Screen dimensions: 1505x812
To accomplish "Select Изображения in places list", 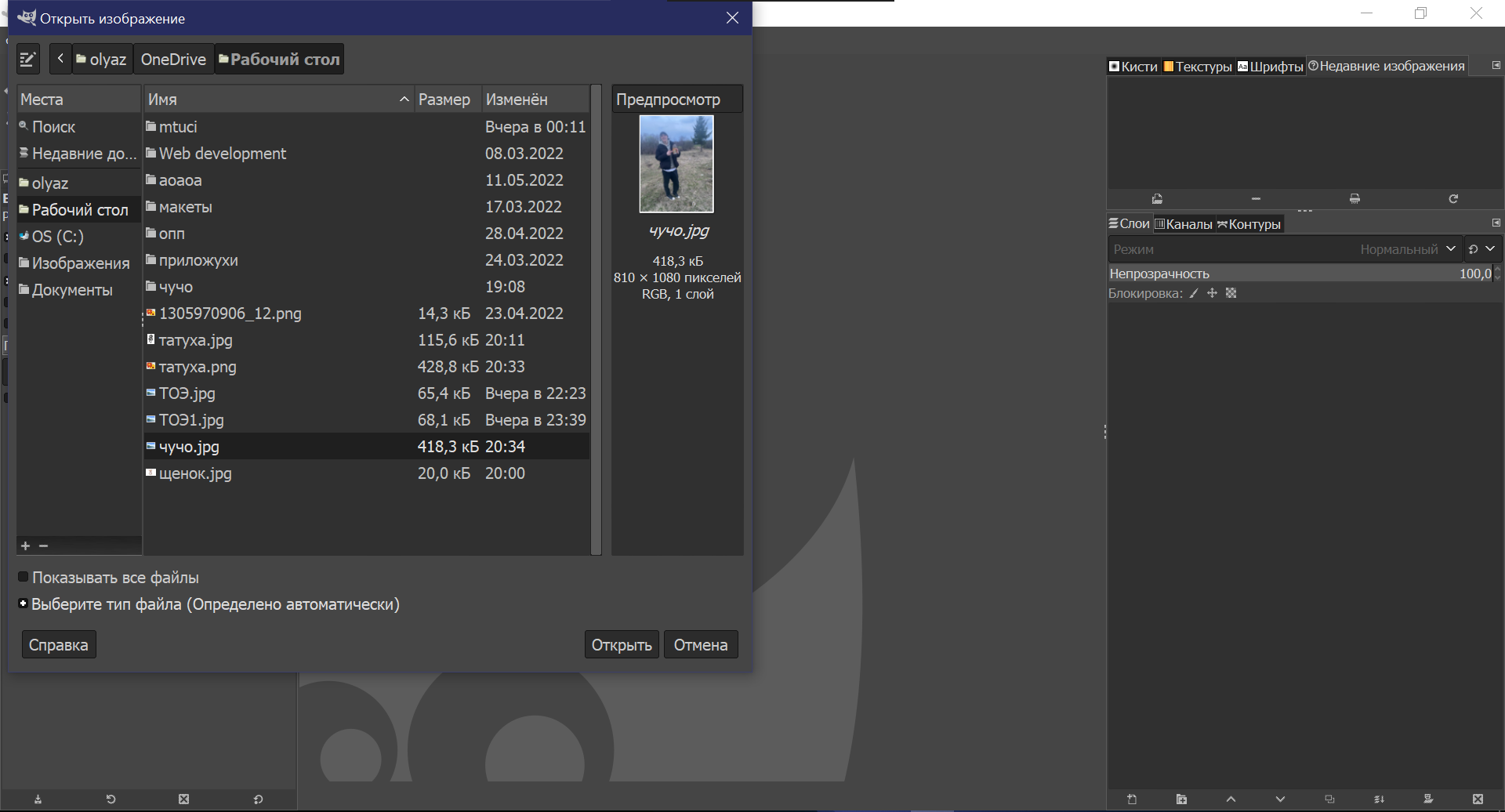I will (x=78, y=263).
